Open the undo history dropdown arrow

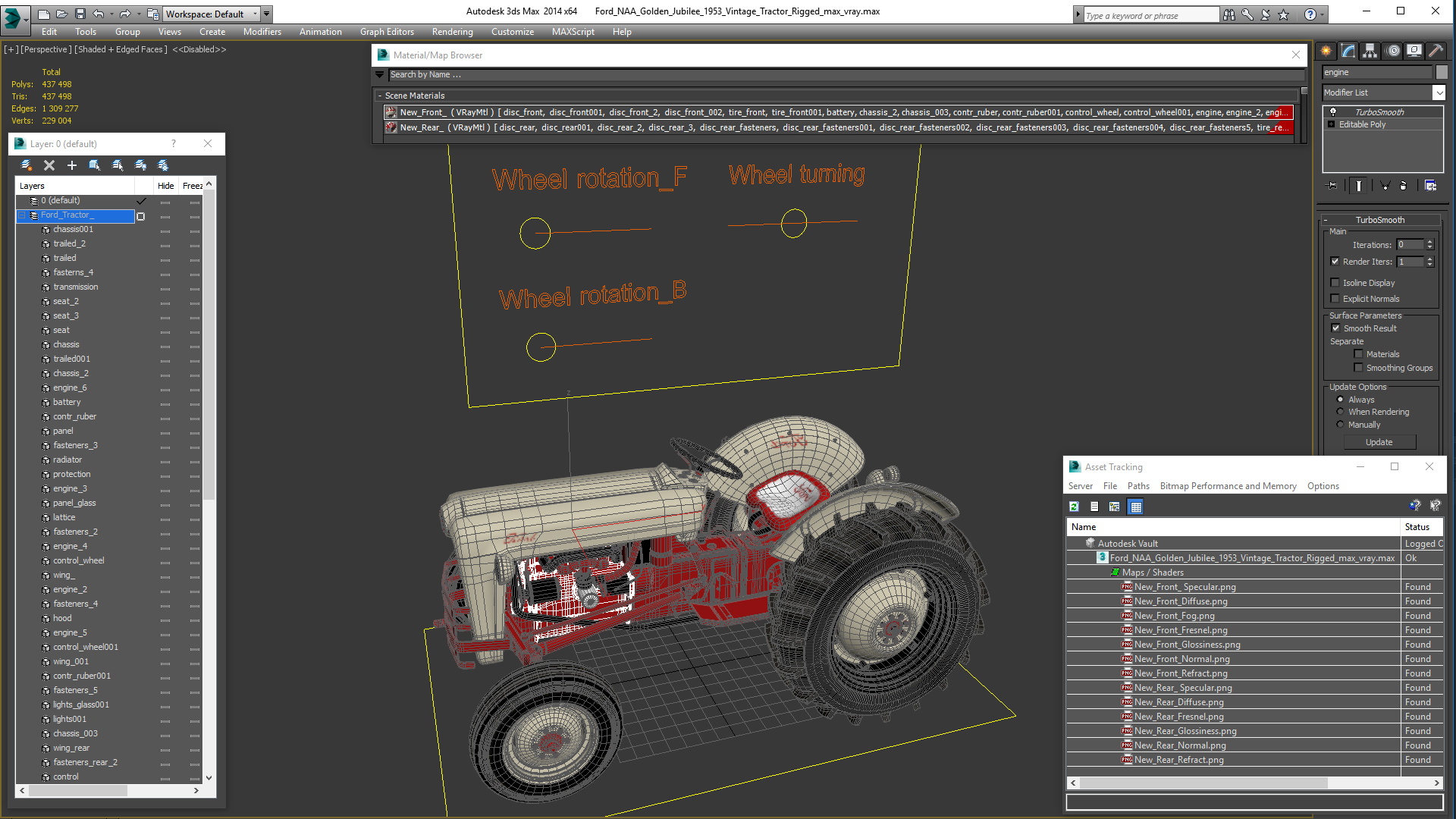(111, 14)
